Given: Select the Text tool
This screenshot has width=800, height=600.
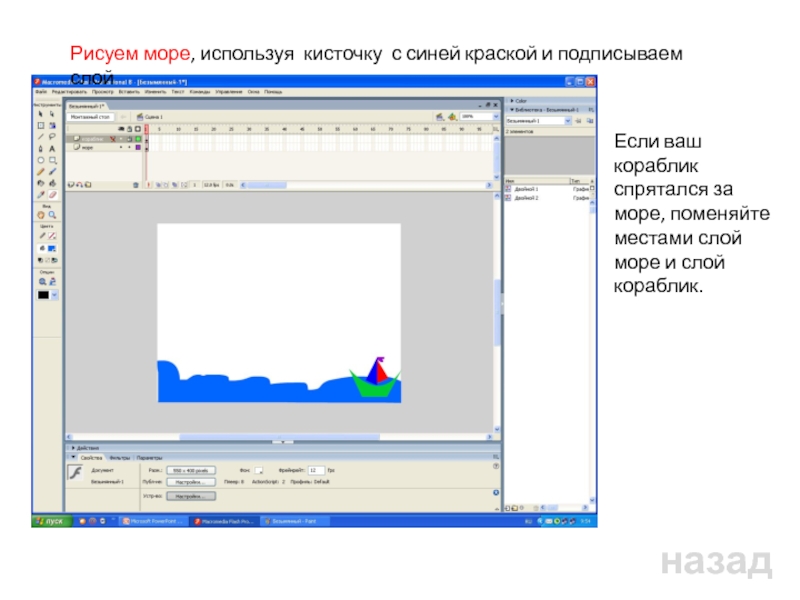Looking at the screenshot, I should pyautogui.click(x=52, y=148).
